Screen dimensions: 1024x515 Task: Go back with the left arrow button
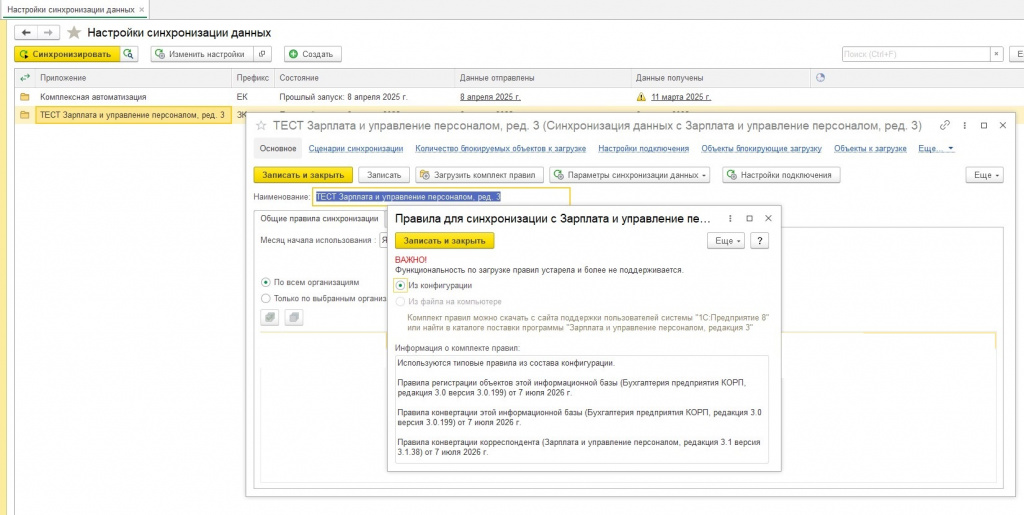point(26,32)
